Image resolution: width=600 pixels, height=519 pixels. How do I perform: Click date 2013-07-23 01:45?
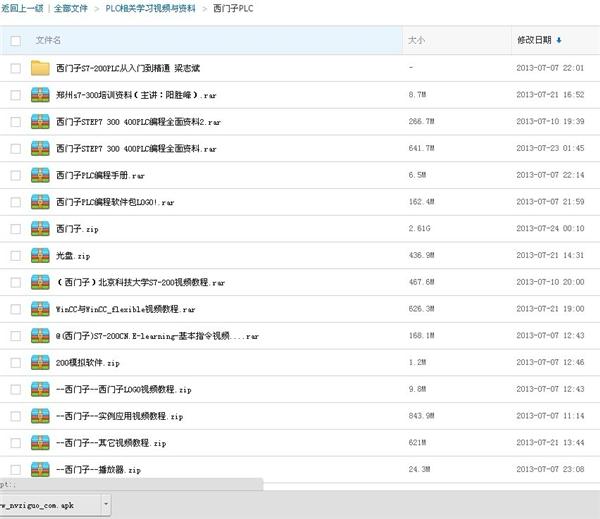550,148
